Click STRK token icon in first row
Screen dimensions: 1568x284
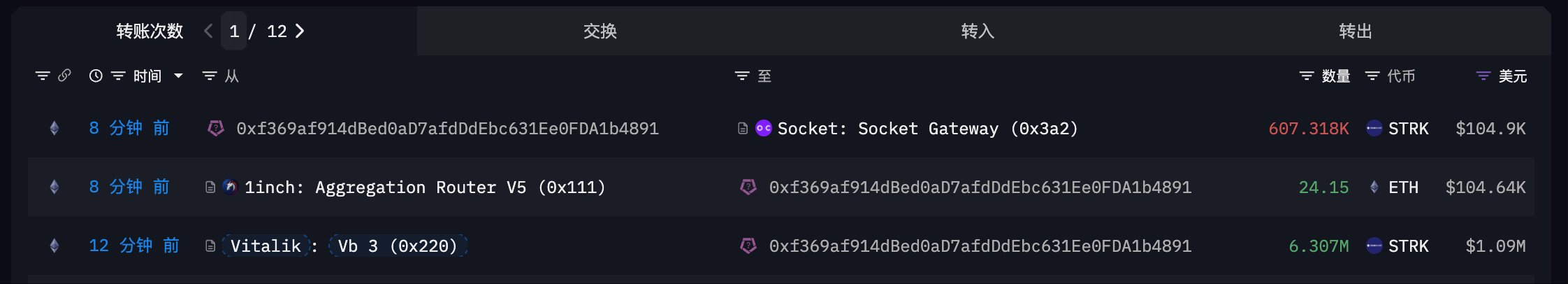coord(1374,129)
